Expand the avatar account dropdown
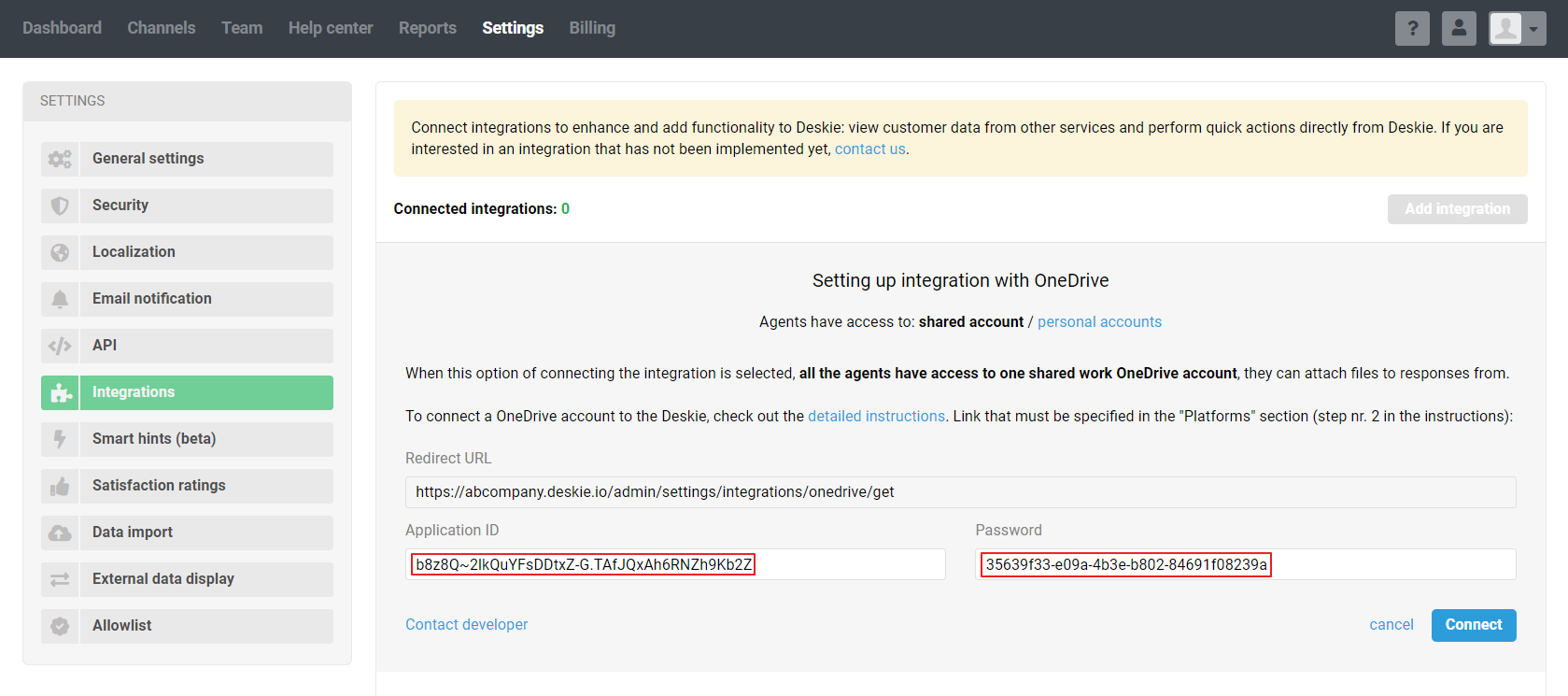Image resolution: width=1568 pixels, height=696 pixels. coord(1518,28)
